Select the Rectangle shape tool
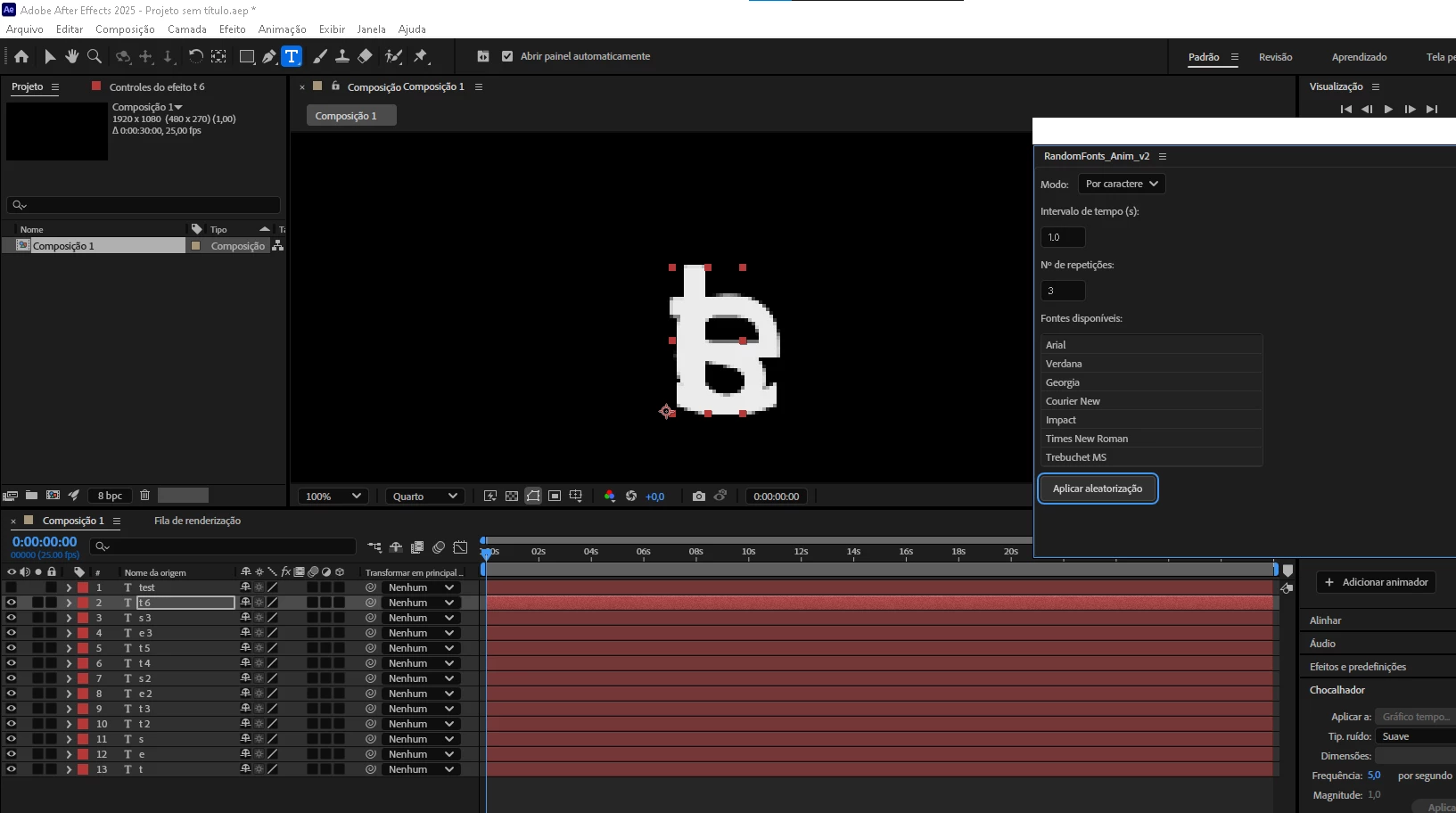1456x813 pixels. coord(247,56)
